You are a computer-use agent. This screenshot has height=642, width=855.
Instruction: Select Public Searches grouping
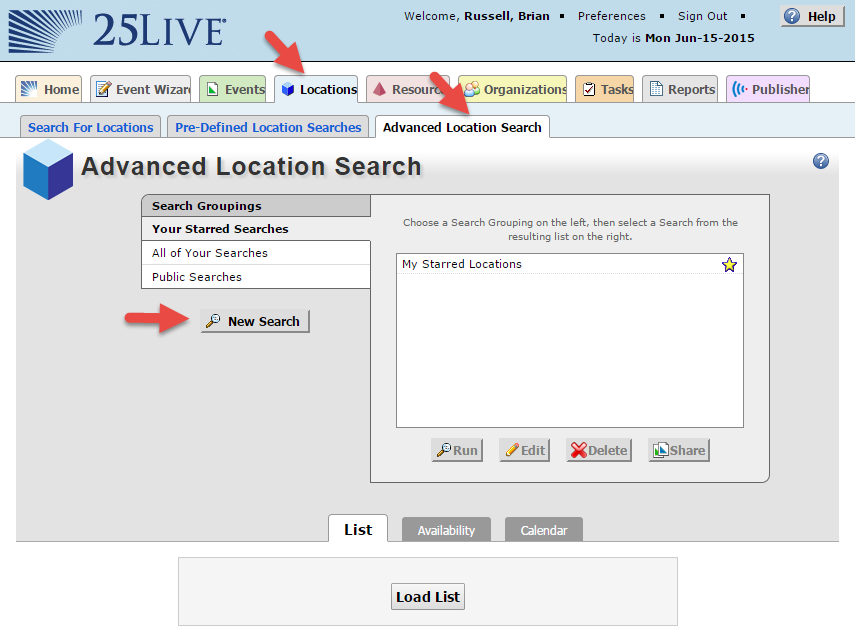tap(256, 277)
